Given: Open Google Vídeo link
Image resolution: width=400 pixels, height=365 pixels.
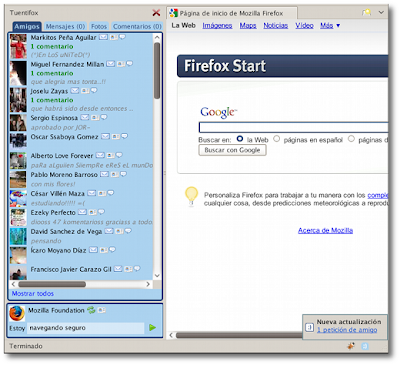Looking at the screenshot, I should (x=304, y=25).
